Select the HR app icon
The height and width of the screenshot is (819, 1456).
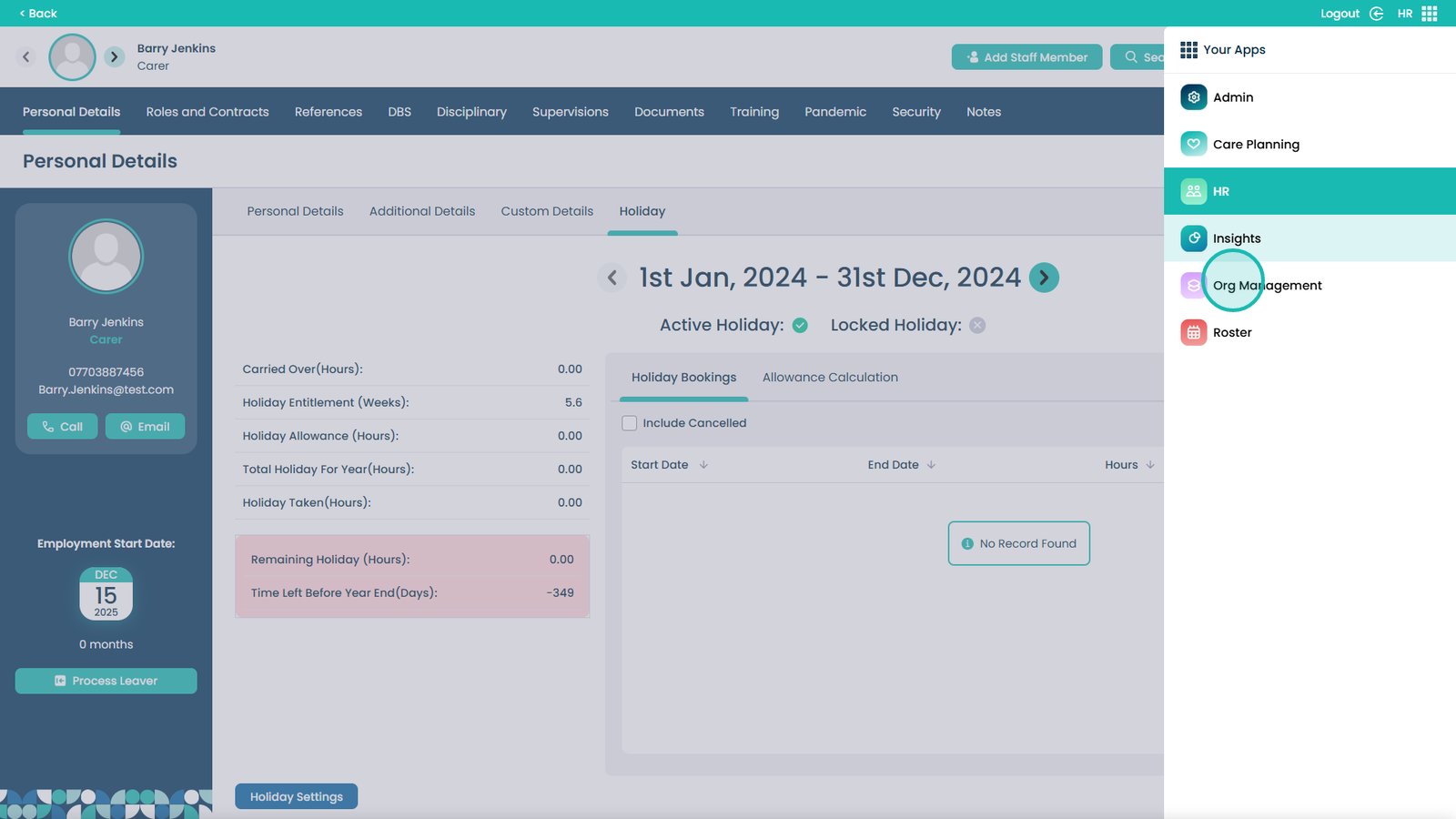pyautogui.click(x=1193, y=192)
